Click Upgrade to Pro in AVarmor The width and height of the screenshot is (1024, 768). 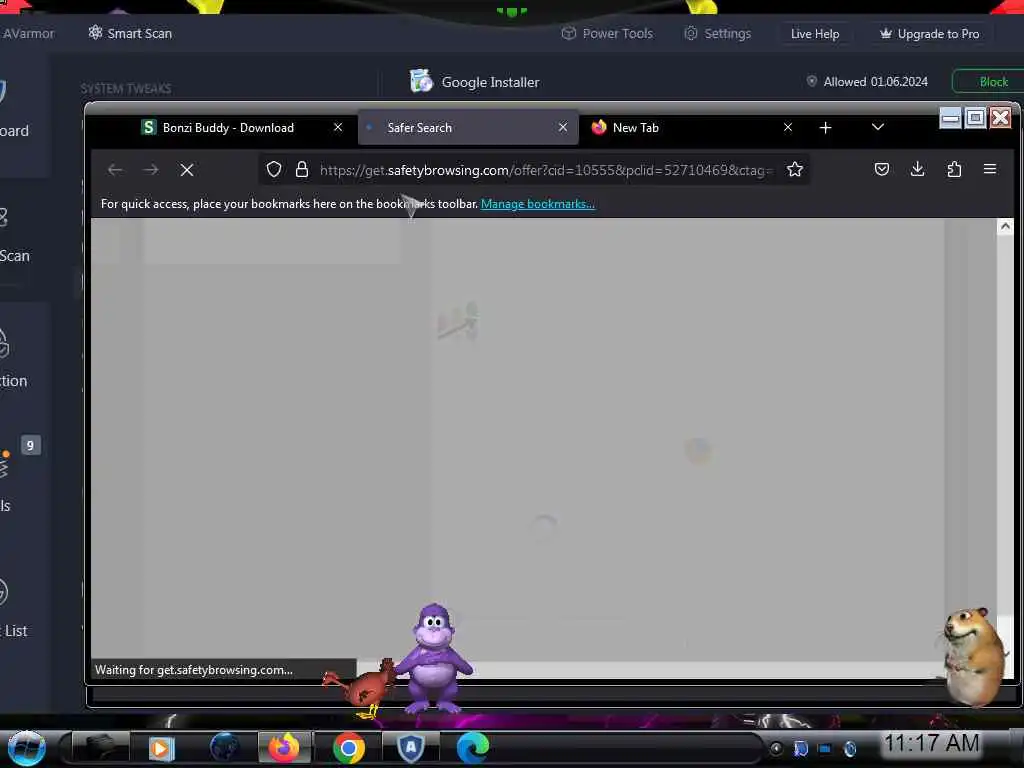pos(930,34)
